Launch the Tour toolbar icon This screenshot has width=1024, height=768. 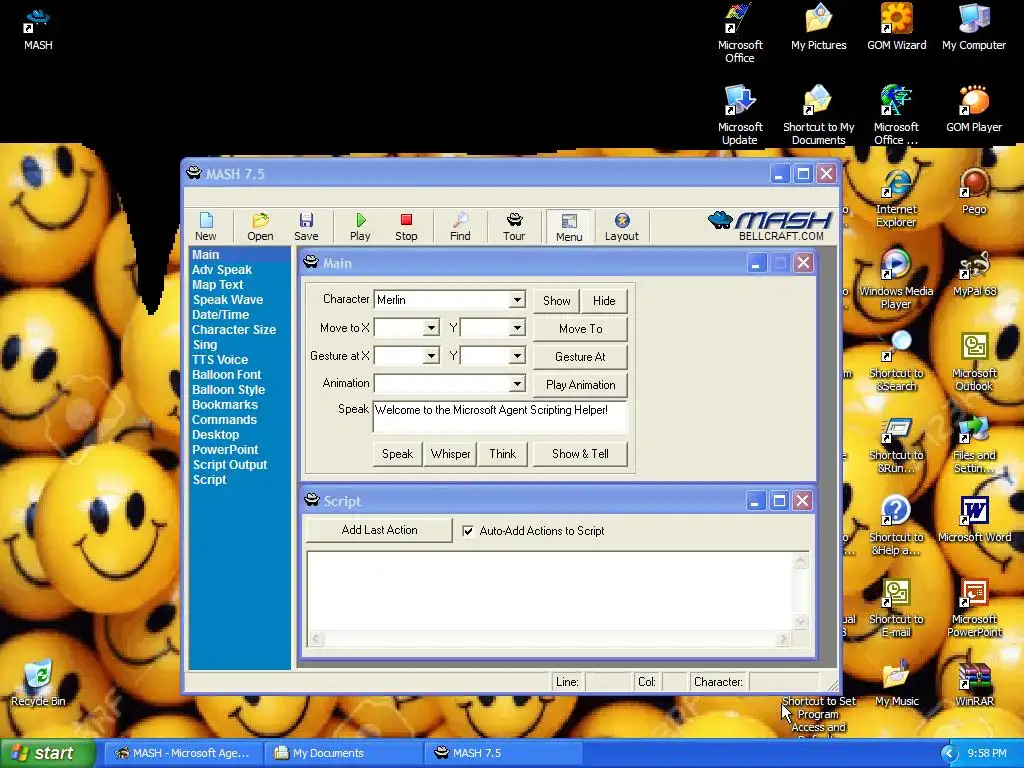point(514,227)
